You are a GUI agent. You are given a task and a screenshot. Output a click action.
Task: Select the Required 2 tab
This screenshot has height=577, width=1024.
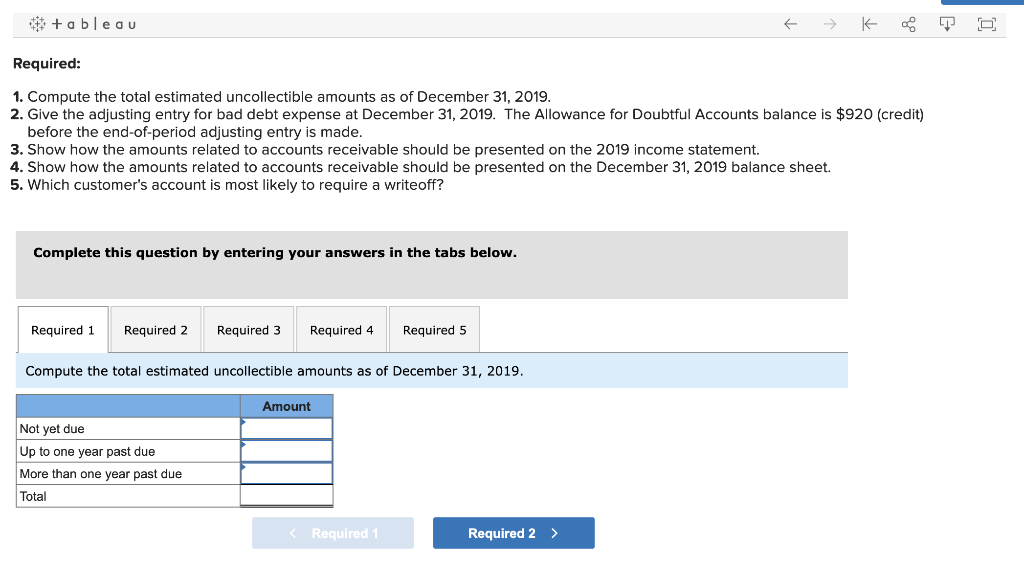tap(155, 329)
